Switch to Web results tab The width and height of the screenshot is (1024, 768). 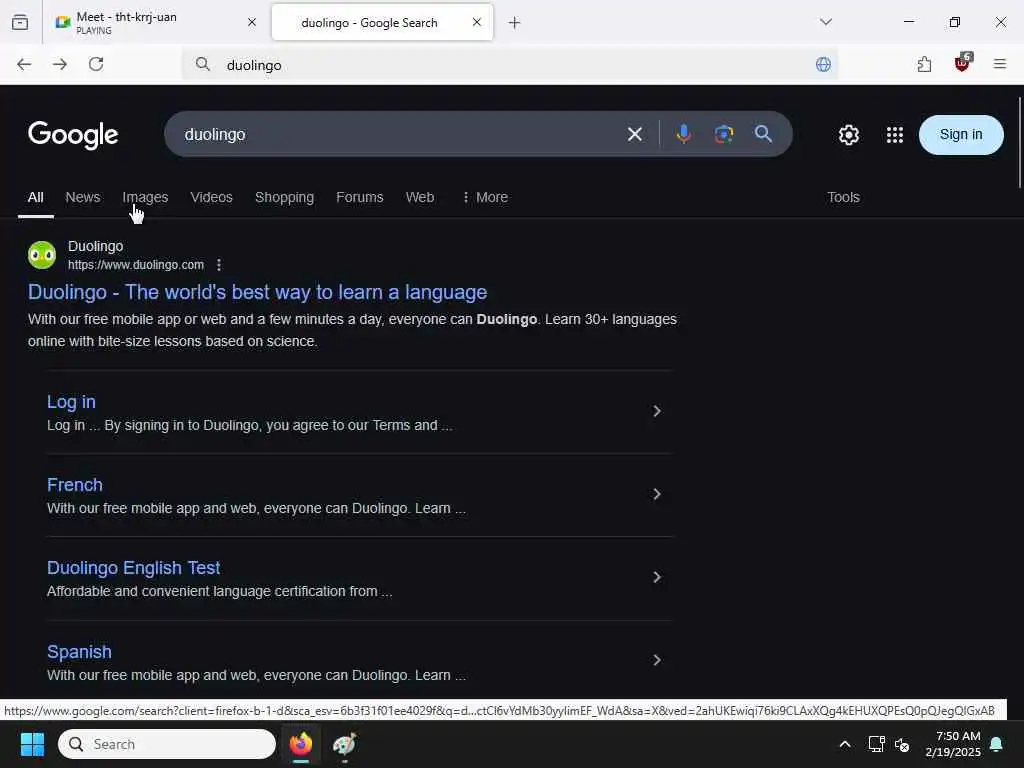(x=419, y=197)
